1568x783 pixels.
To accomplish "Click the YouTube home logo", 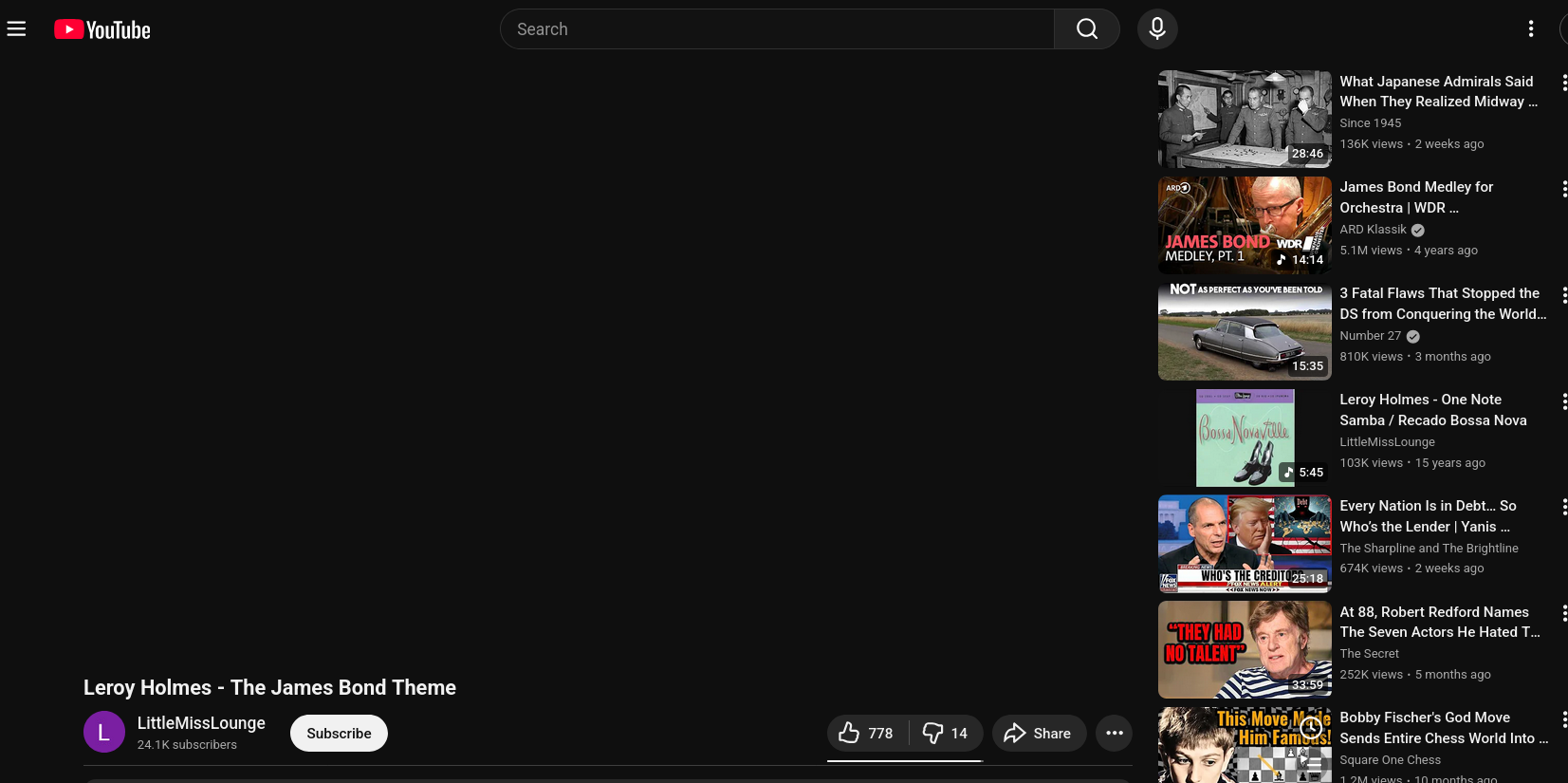I will (x=102, y=30).
